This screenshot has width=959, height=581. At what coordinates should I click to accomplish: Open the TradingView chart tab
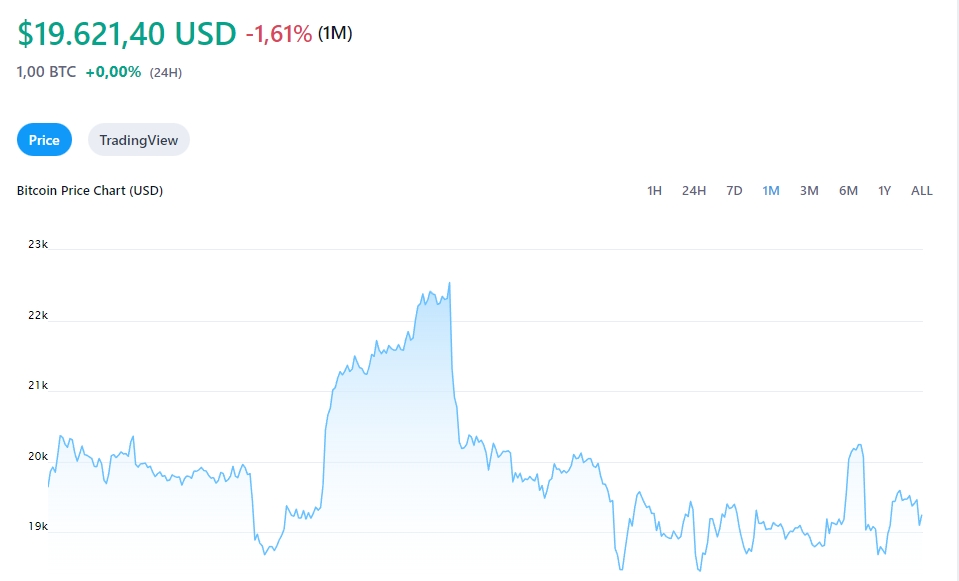click(x=139, y=140)
